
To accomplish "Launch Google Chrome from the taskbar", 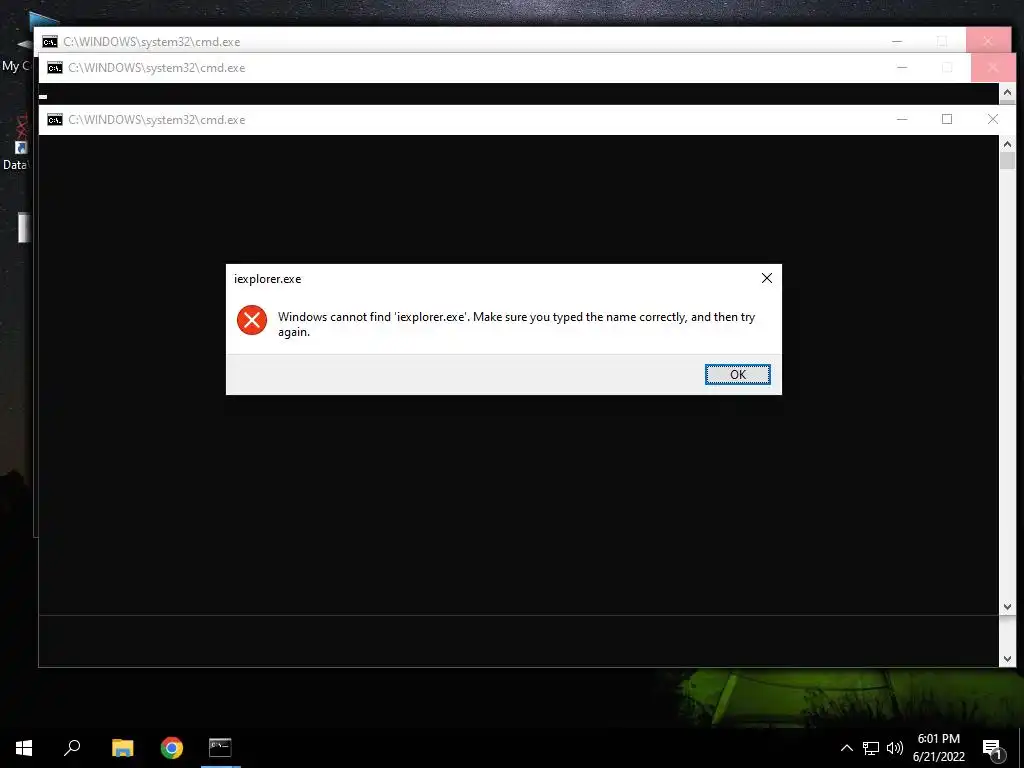I will (172, 748).
